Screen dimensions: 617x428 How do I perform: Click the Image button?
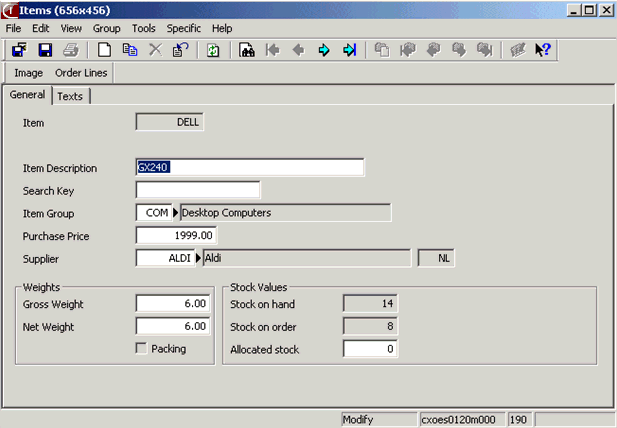pyautogui.click(x=29, y=73)
